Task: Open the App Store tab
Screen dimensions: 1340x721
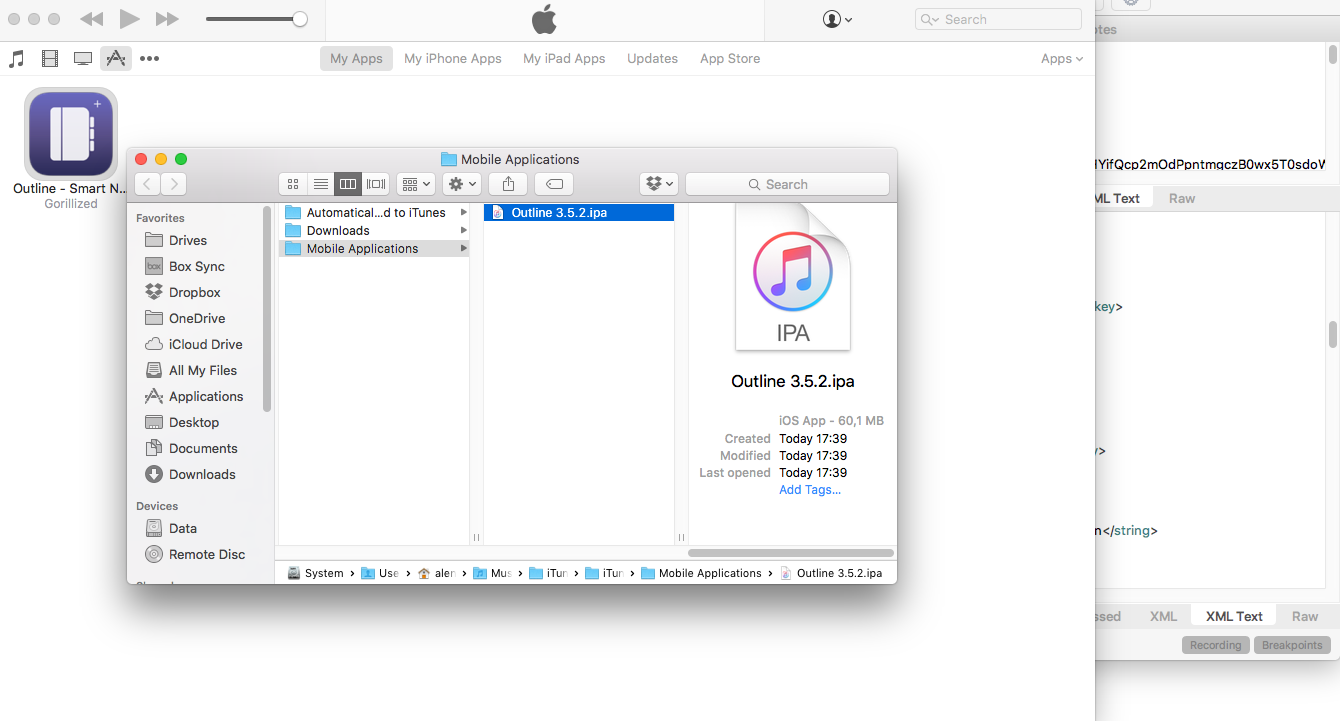Action: (730, 59)
